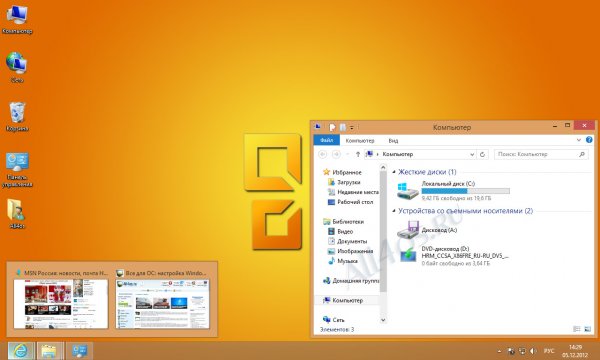Open the address bar history dropdown

pos(472,154)
